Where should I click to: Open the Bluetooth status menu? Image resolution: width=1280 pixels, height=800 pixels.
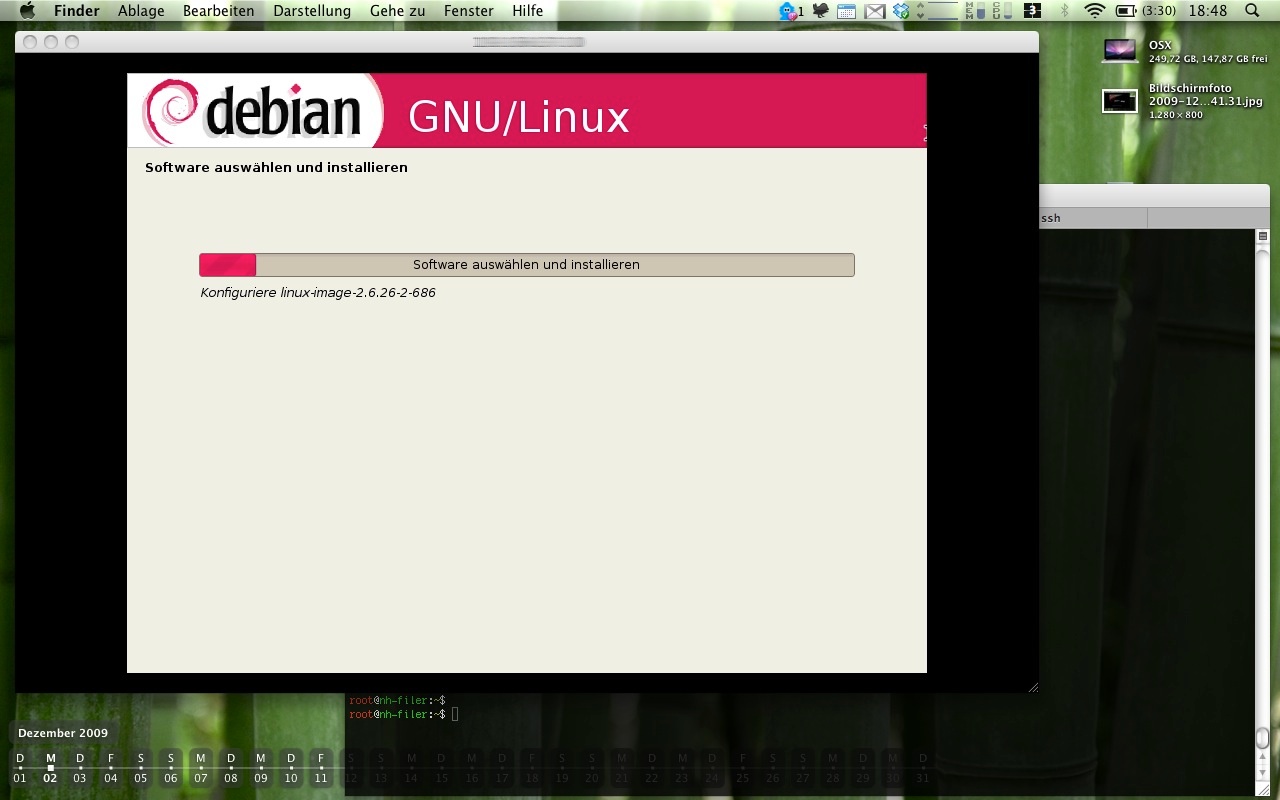click(x=1064, y=11)
